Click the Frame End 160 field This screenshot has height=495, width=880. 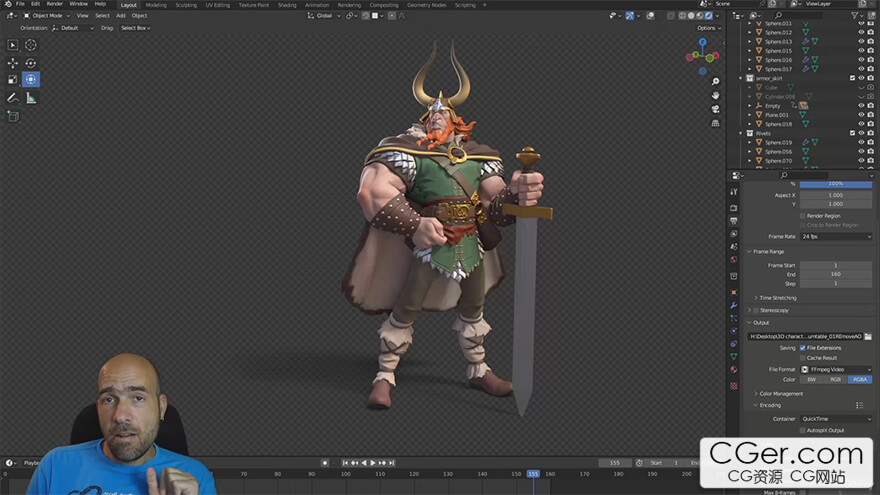pyautogui.click(x=836, y=274)
